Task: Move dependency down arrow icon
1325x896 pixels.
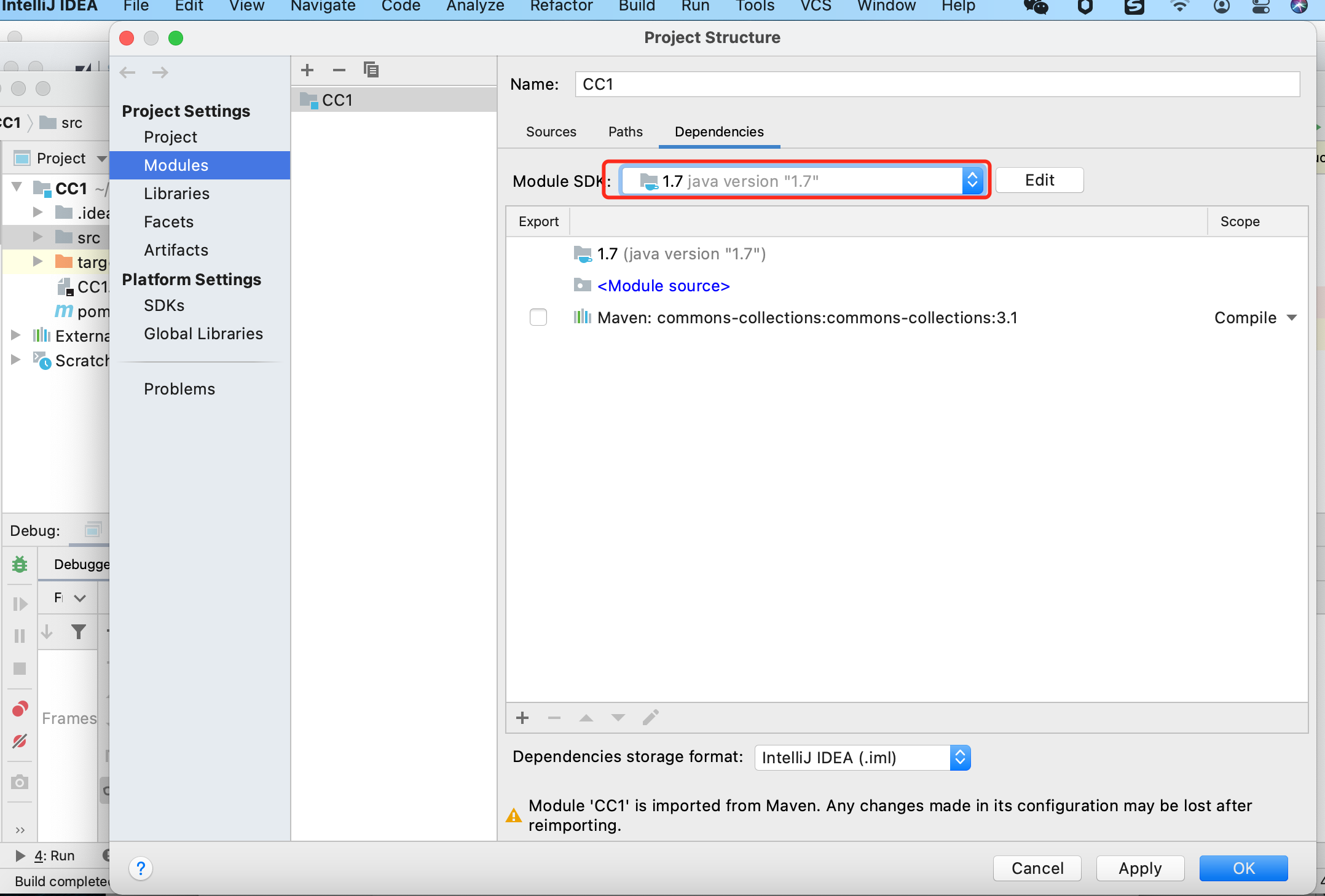Action: 618,718
